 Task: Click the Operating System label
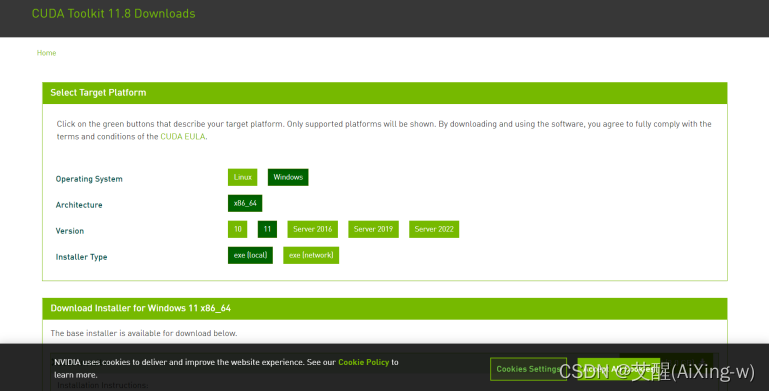coord(89,179)
